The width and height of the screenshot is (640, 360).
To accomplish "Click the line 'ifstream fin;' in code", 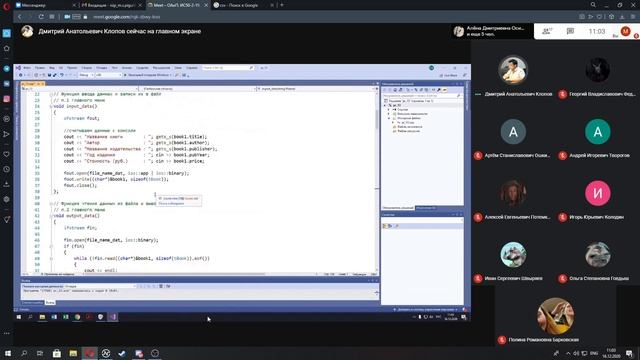I will pyautogui.click(x=80, y=228).
